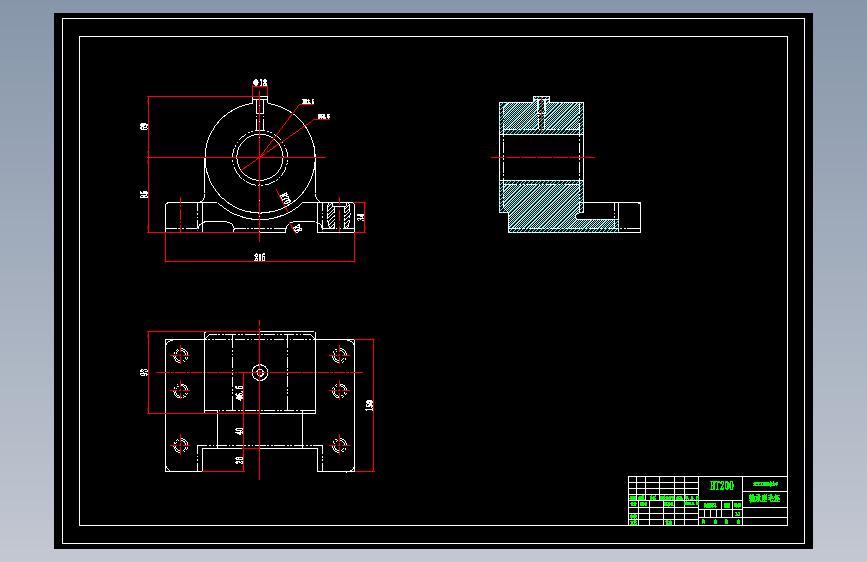Click the middle-right bolt hole in plan view
This screenshot has height=562, width=867.
tap(340, 391)
